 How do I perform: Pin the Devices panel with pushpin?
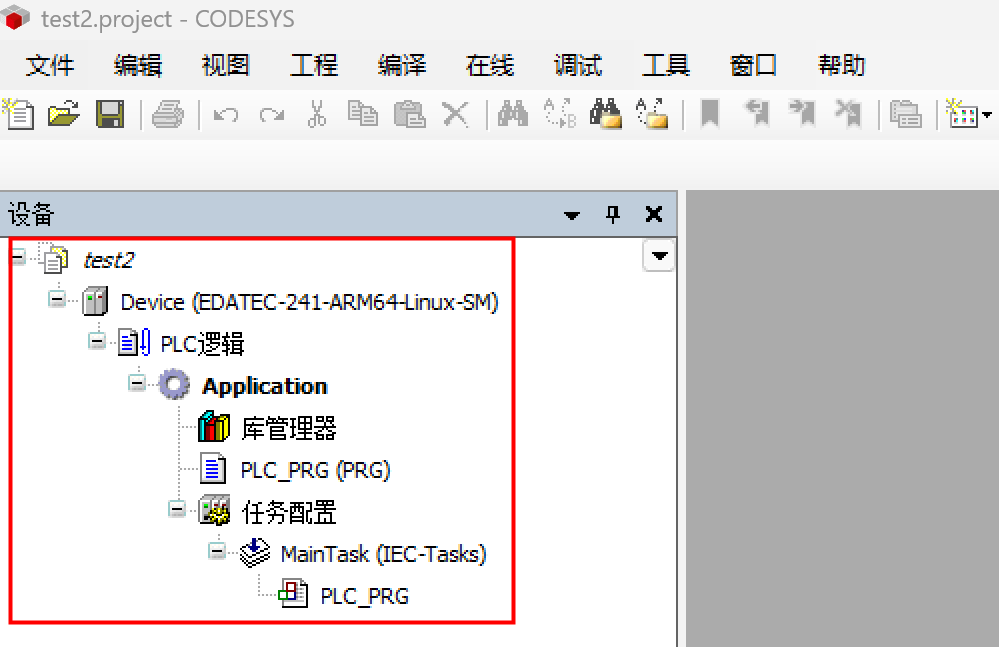(614, 214)
